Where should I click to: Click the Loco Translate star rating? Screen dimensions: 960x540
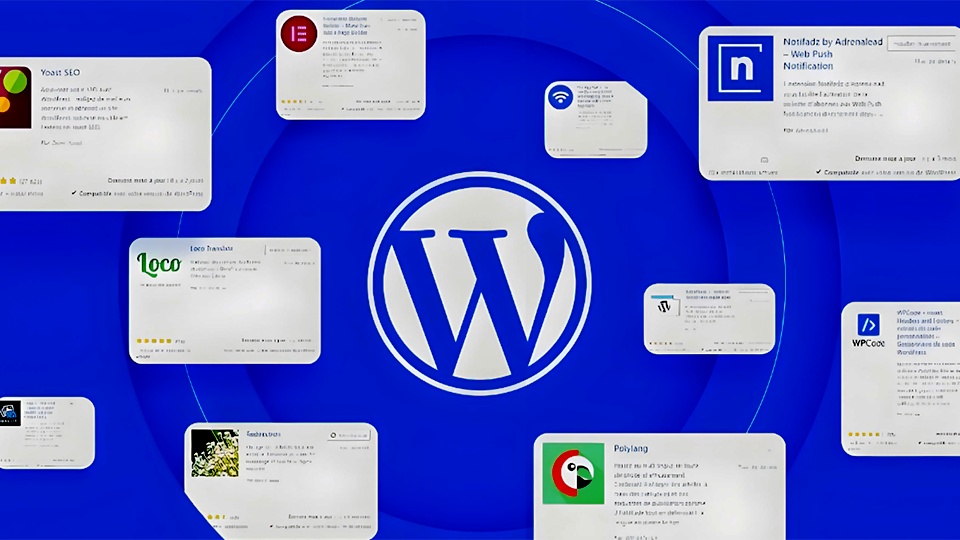pyautogui.click(x=154, y=340)
